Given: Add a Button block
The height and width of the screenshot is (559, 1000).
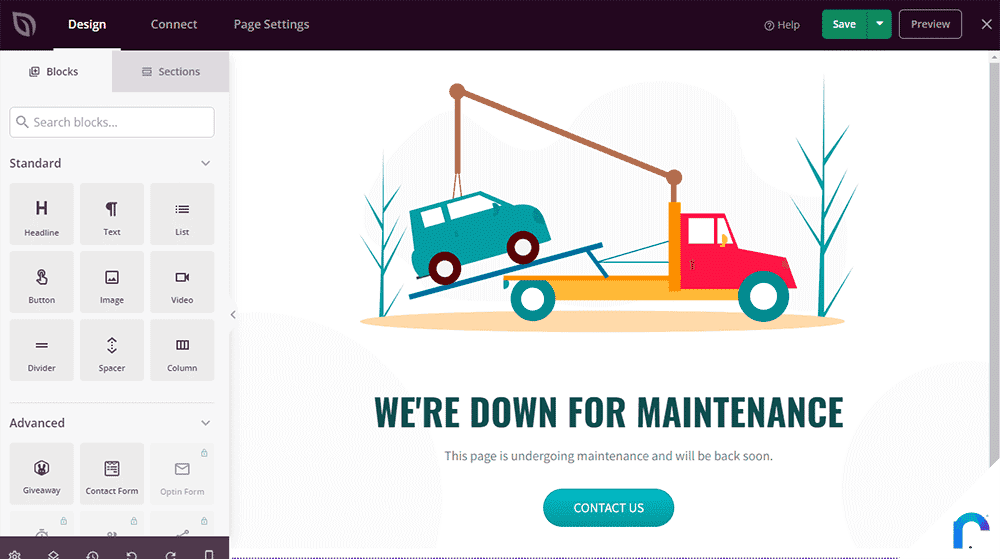Looking at the screenshot, I should (41, 282).
